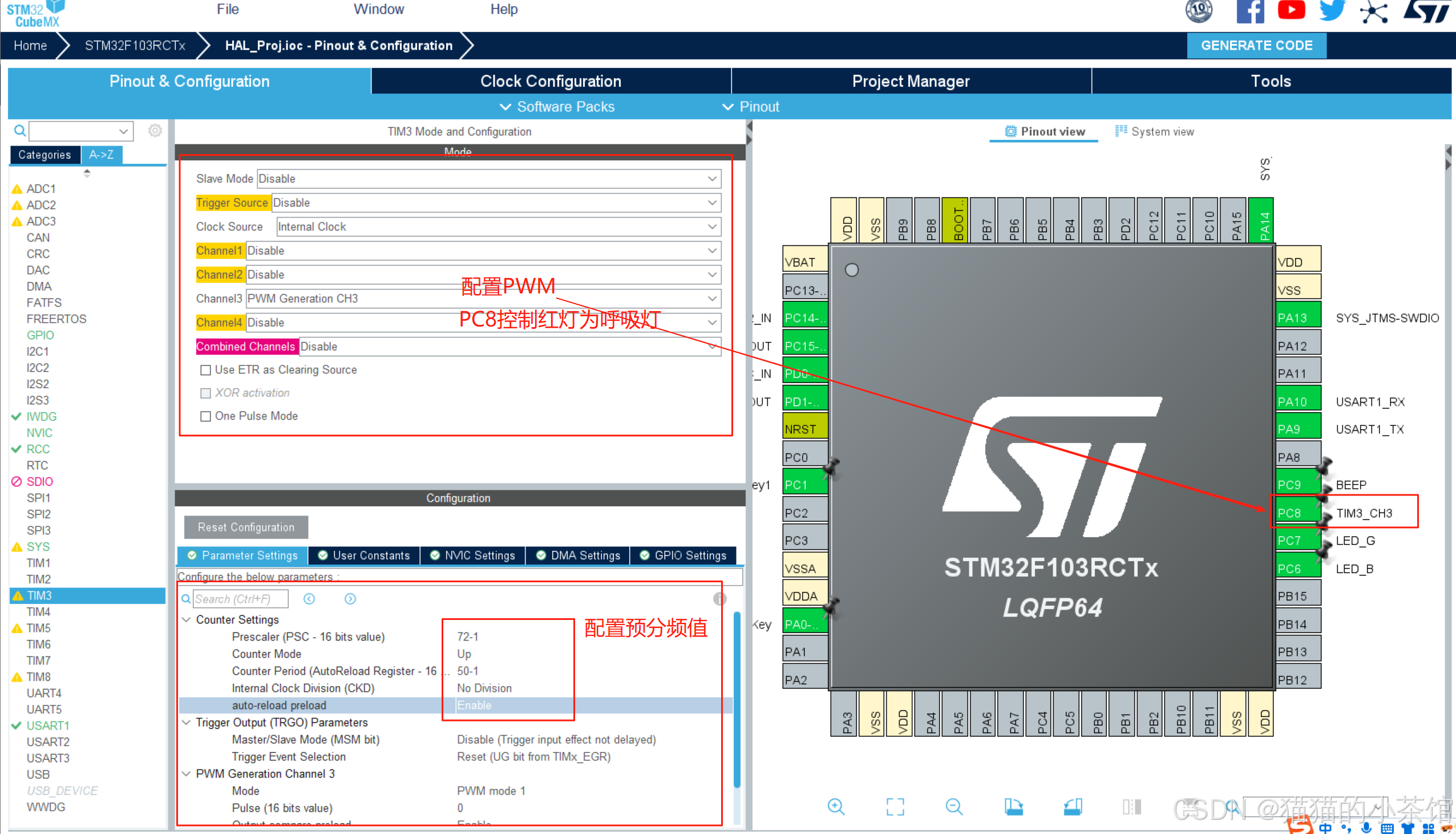Click GENERATE CODE button

point(1257,45)
